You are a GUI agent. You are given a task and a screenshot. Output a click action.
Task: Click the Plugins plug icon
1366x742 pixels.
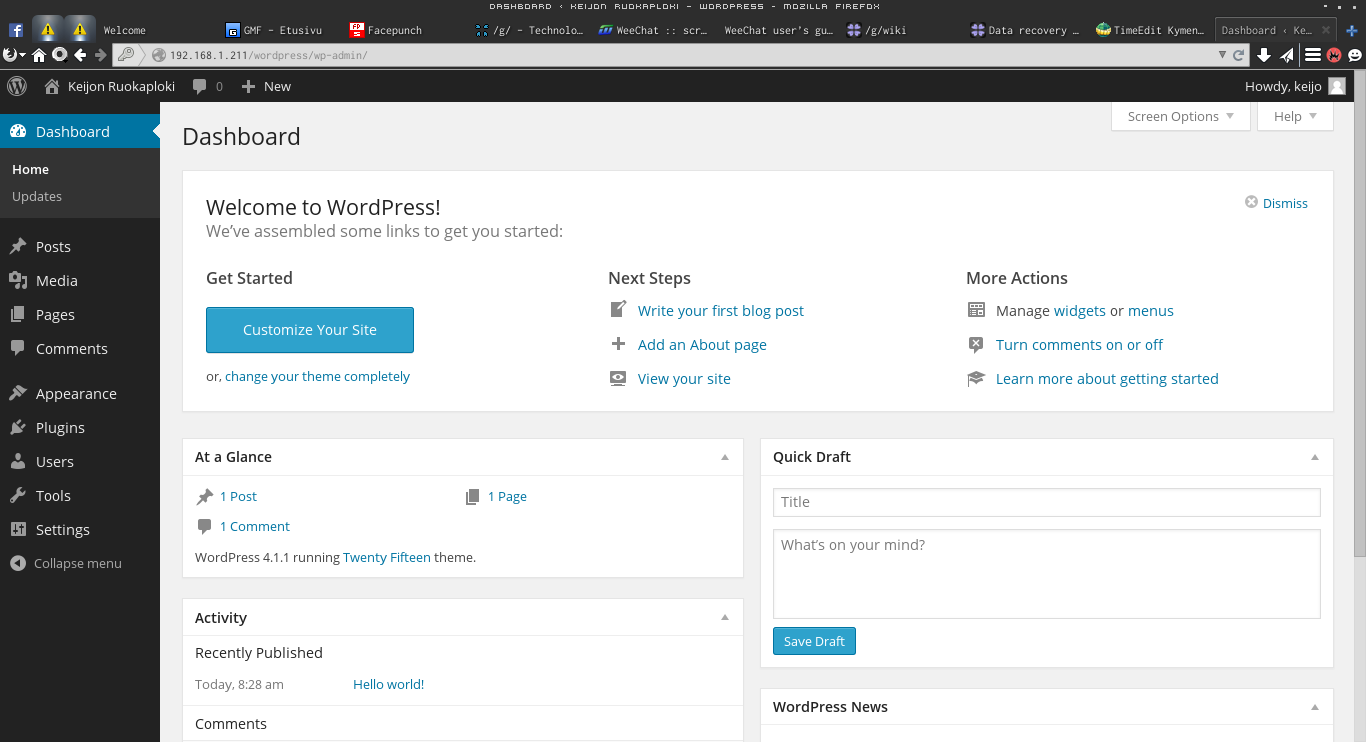pos(18,427)
